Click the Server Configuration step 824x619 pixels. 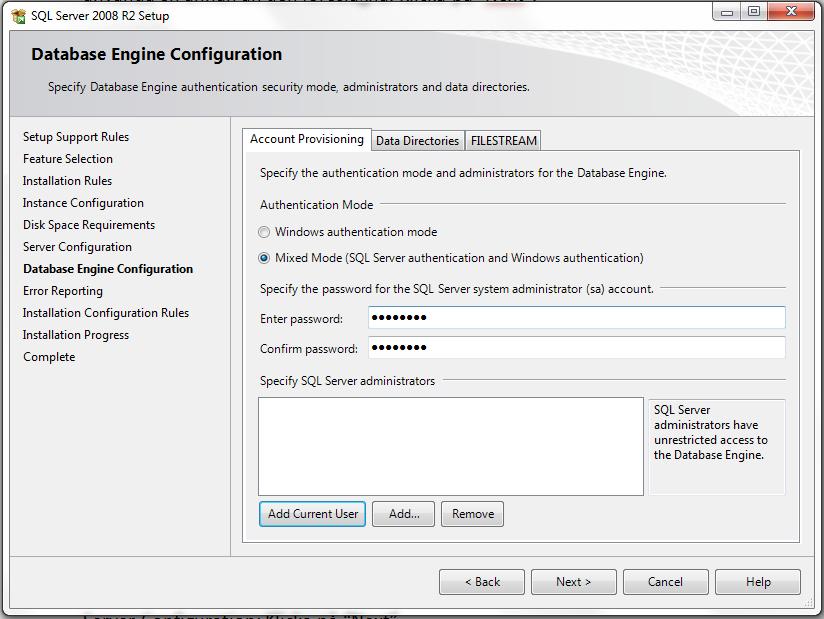pos(77,247)
